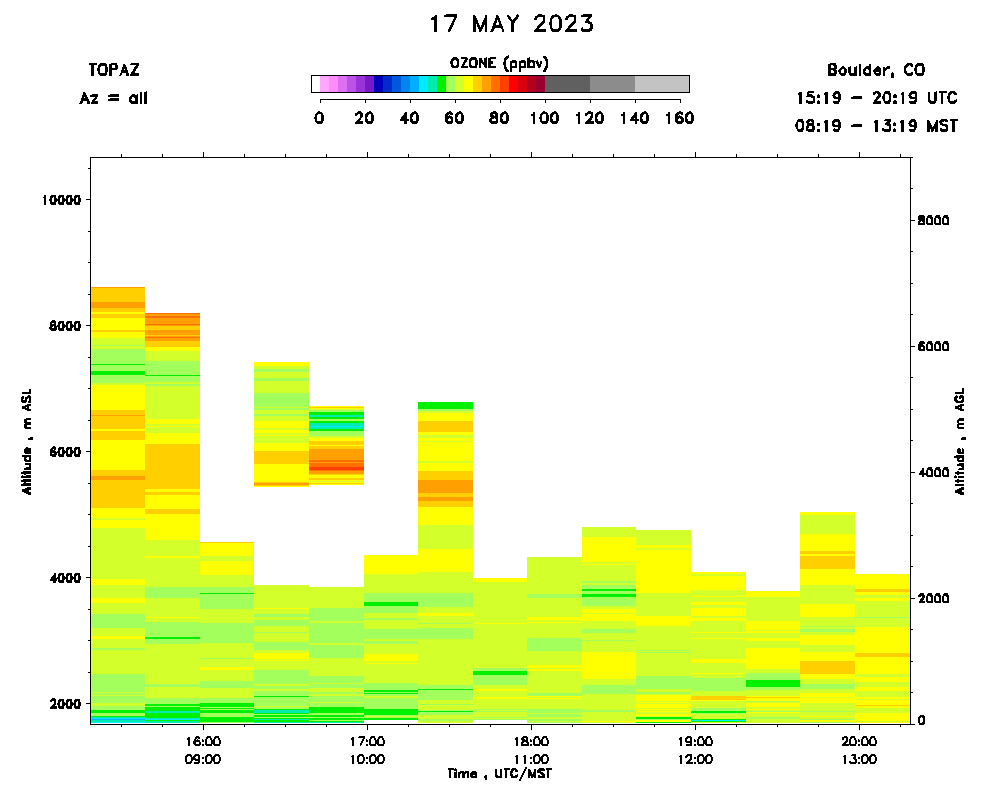This screenshot has width=1000, height=800.
Task: Click the green band near 2500 m before 18:00
Action: (x=500, y=673)
